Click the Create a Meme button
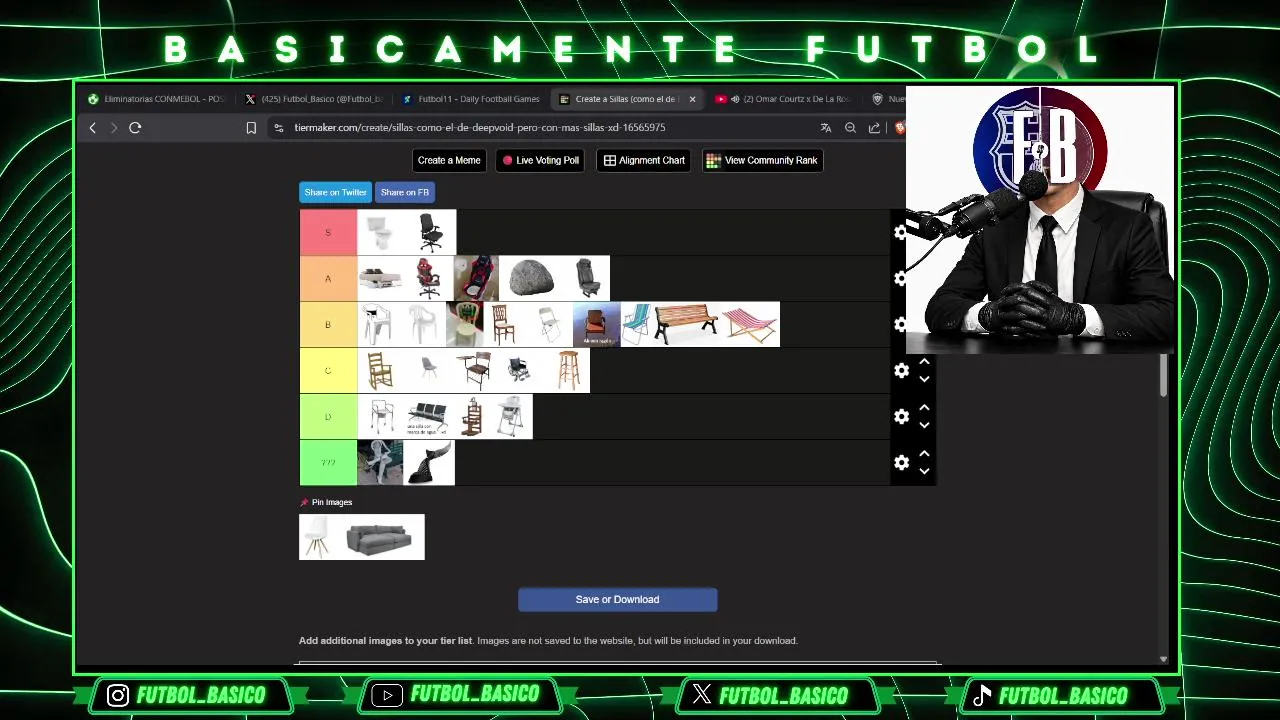1280x720 pixels. click(449, 160)
